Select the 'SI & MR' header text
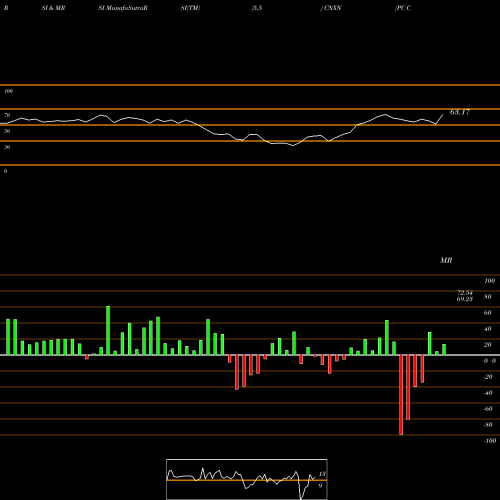The height and width of the screenshot is (500, 500). point(53,8)
